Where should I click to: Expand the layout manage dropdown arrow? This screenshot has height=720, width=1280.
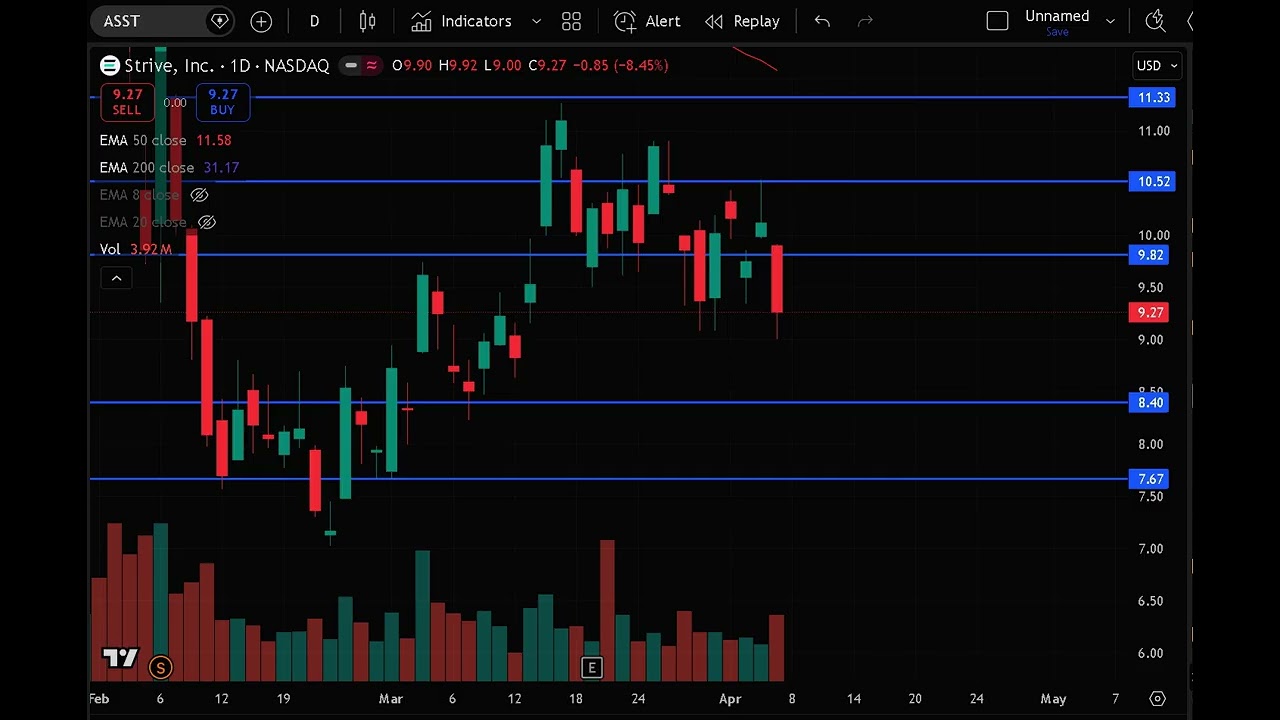coord(1110,21)
